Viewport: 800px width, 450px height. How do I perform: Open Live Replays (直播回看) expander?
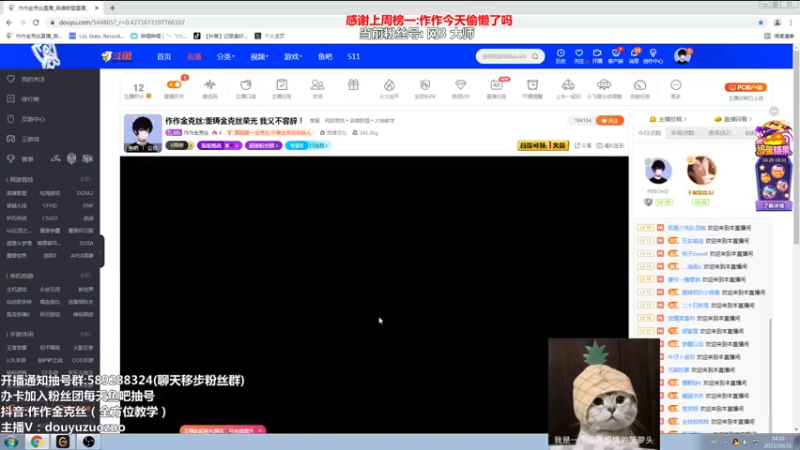click(x=733, y=119)
